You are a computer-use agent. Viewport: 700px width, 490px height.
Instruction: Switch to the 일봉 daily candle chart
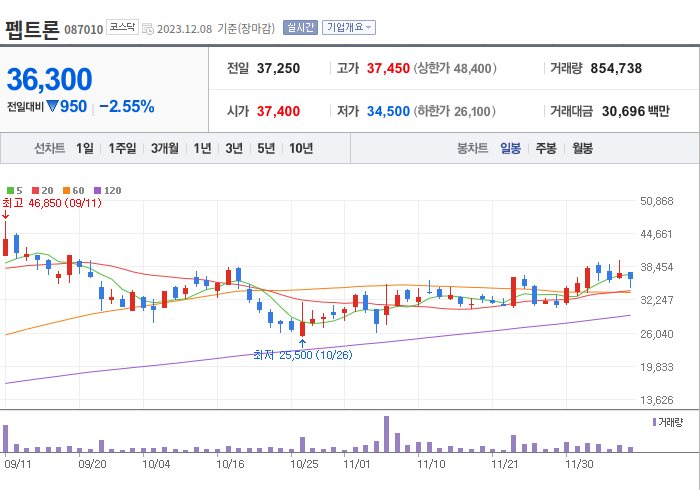pos(510,148)
